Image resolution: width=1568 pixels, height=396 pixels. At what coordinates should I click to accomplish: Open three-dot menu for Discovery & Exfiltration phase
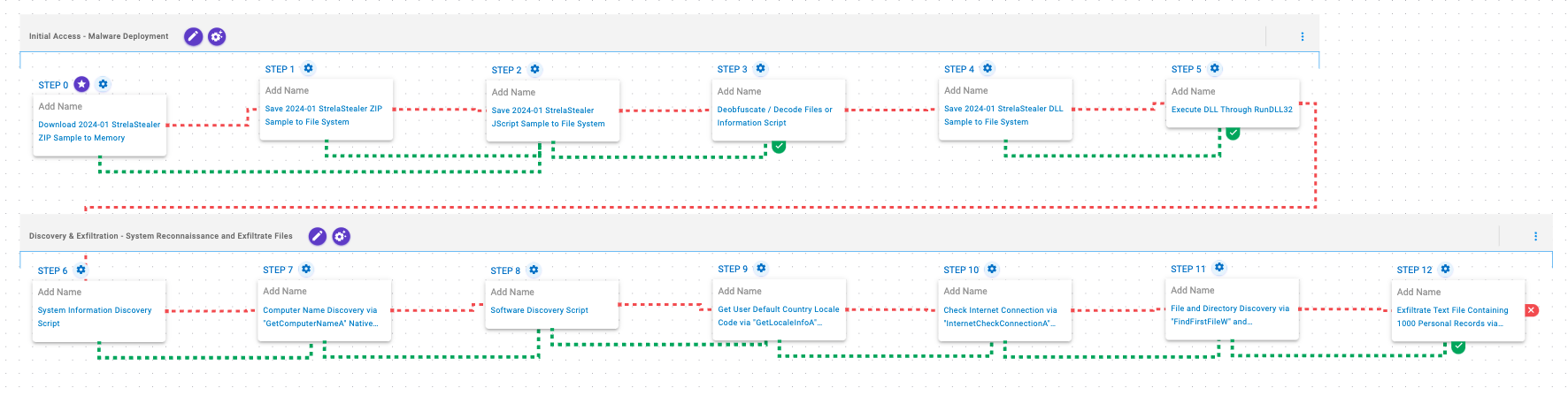(x=1535, y=236)
